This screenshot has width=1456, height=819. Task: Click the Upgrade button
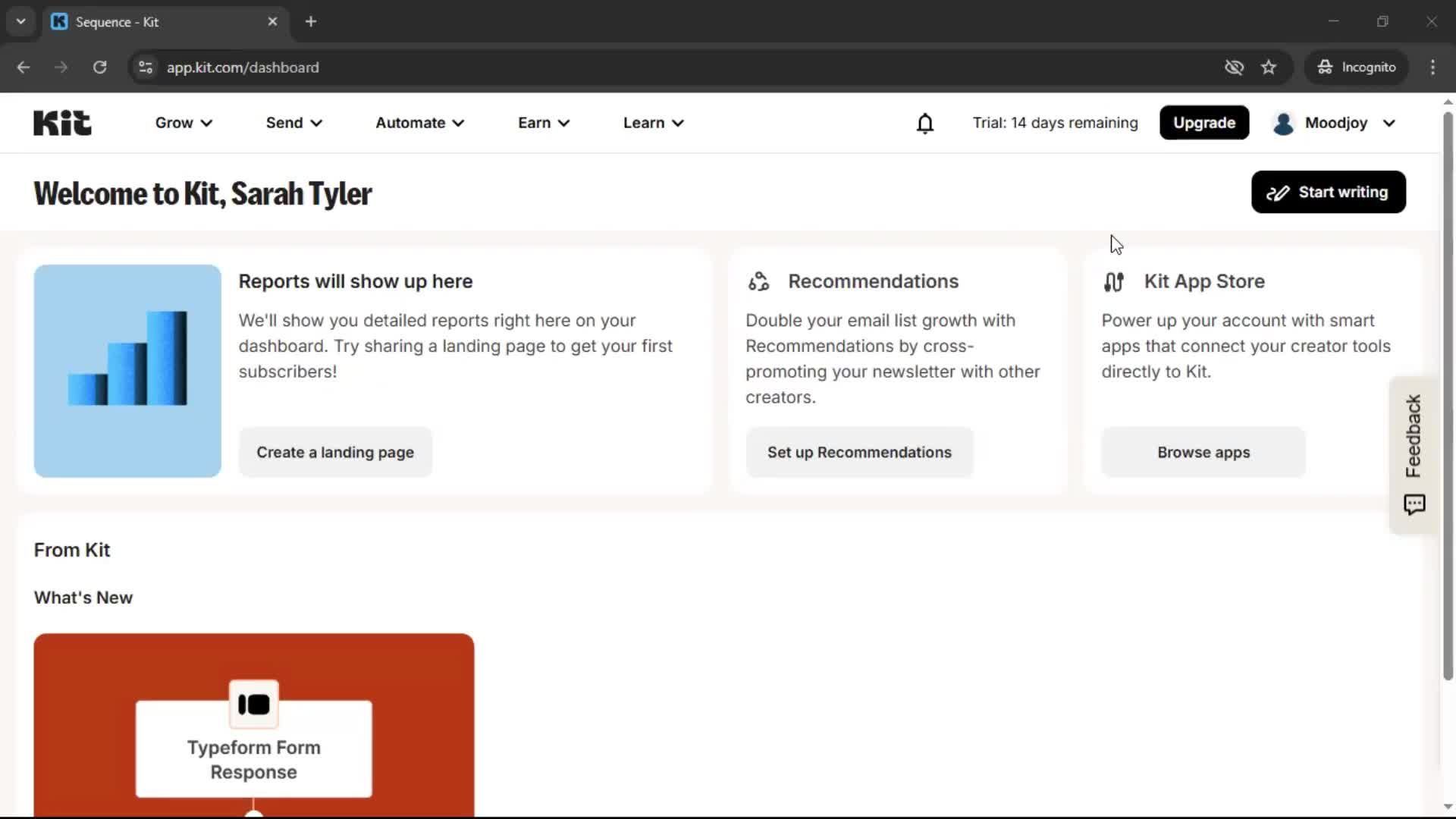point(1203,123)
